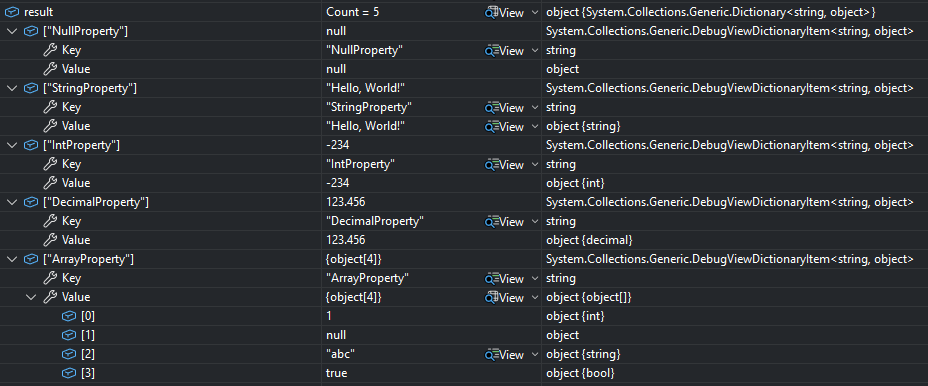Screen dimensions: 928x386
Task: Select the "Hello, World!" value on the ["StringProperty"] row
Action: point(365,88)
